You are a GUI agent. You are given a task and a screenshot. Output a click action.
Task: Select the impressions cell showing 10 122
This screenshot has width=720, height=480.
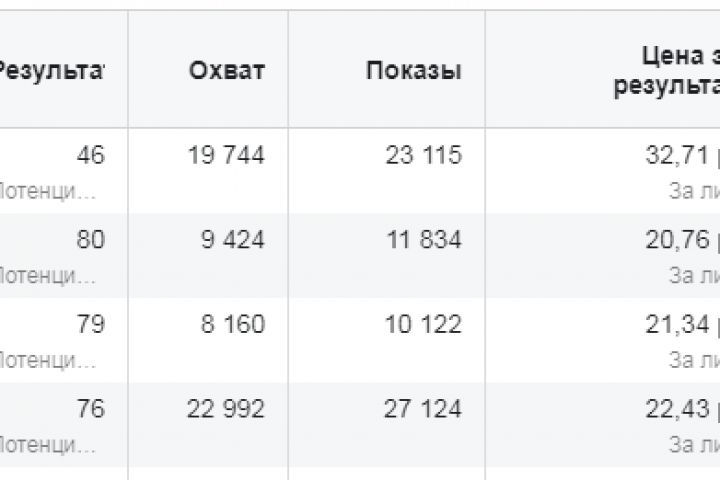coord(424,324)
